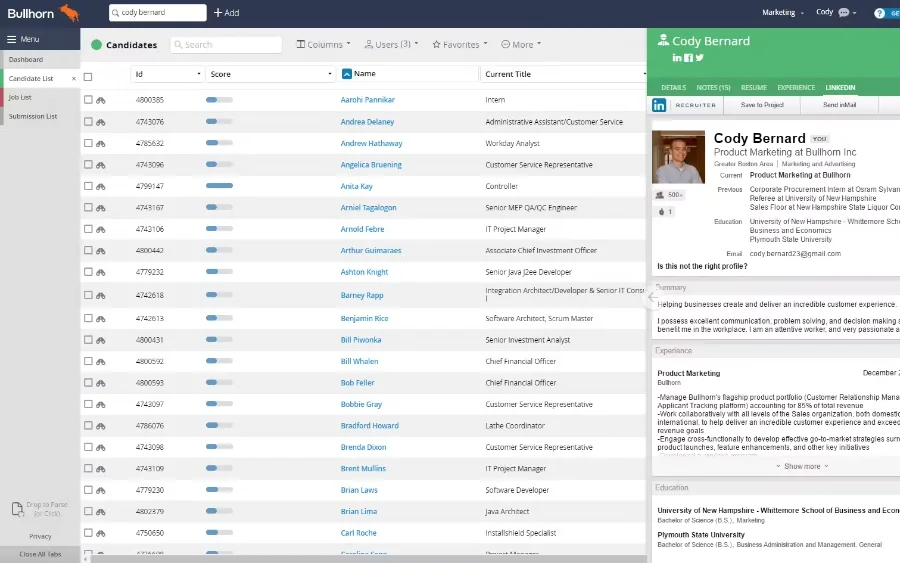Click the binoculars icon for Bobbie Gray
The image size is (900, 563).
[101, 404]
